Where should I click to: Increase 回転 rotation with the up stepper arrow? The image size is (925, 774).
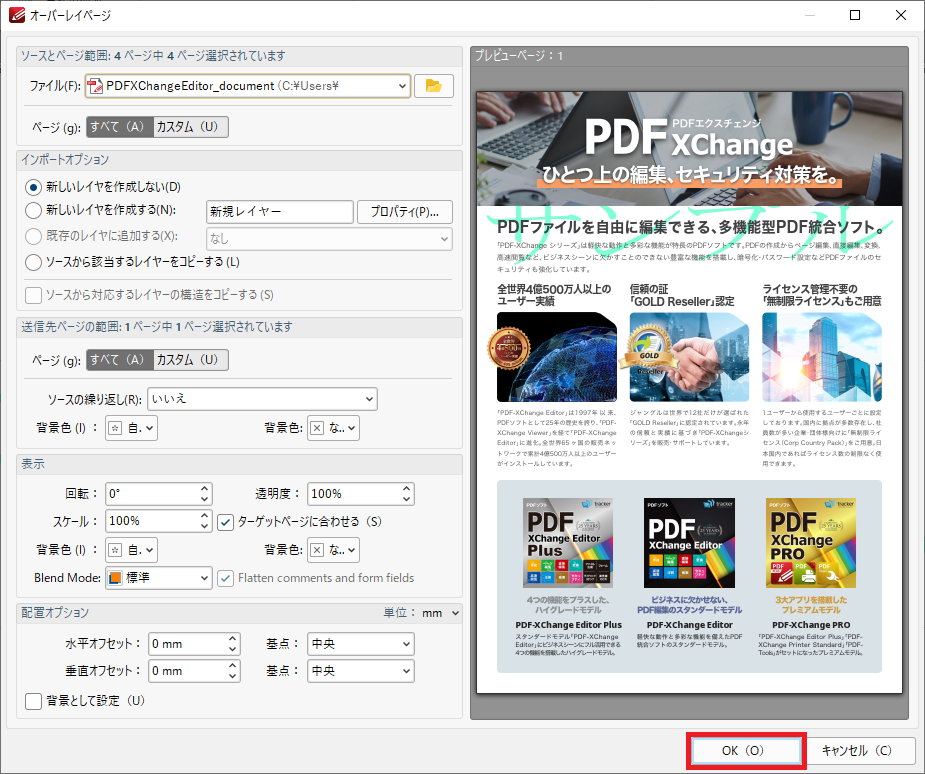(x=205, y=489)
